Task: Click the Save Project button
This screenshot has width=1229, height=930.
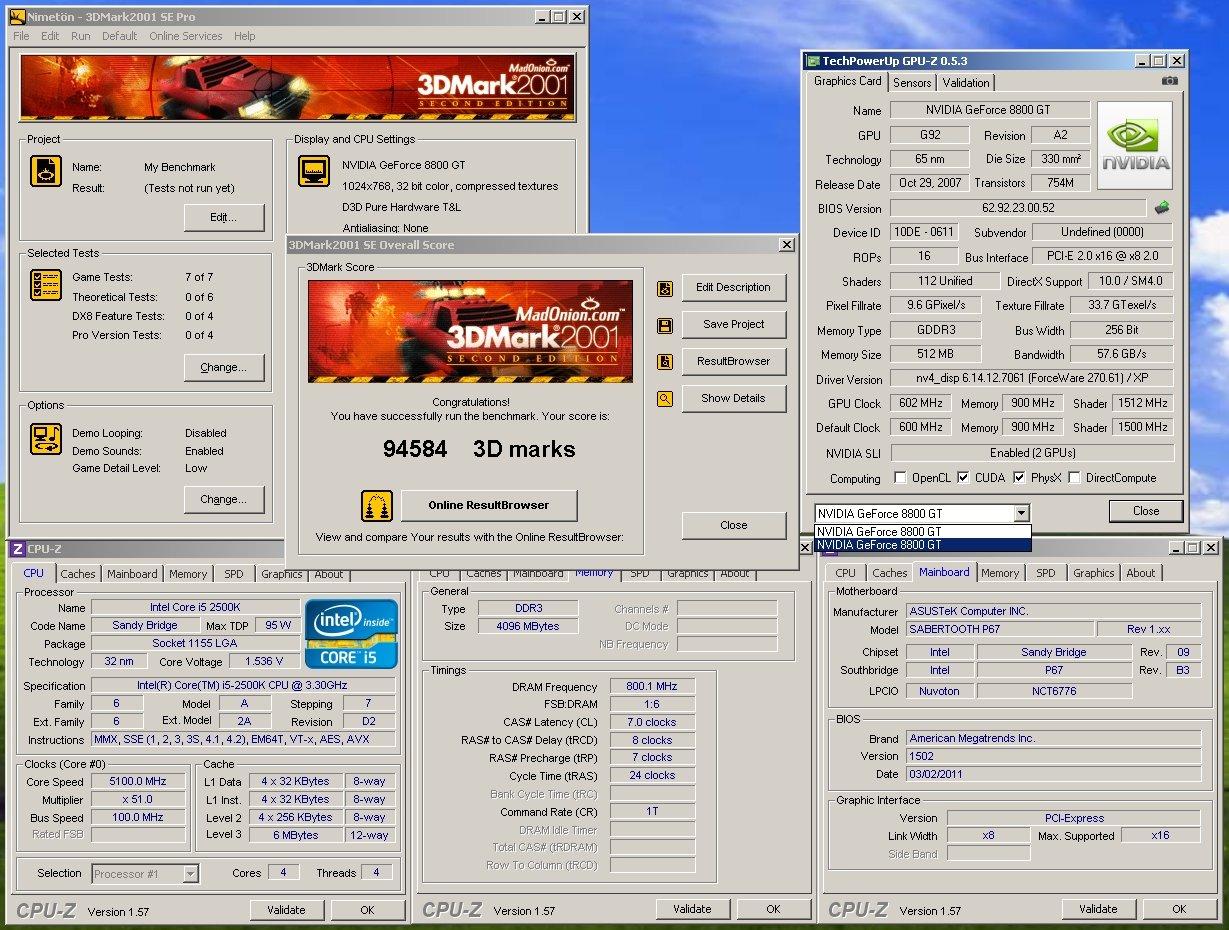Action: click(x=734, y=324)
